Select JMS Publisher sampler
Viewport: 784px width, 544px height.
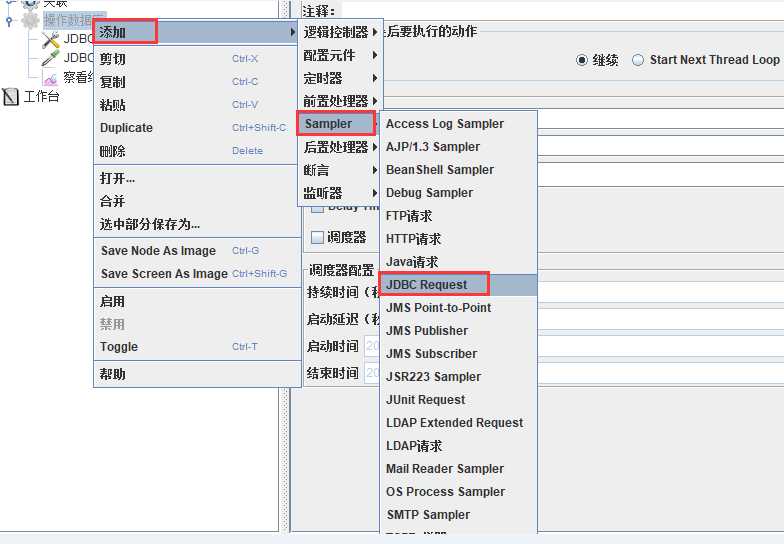[458, 330]
